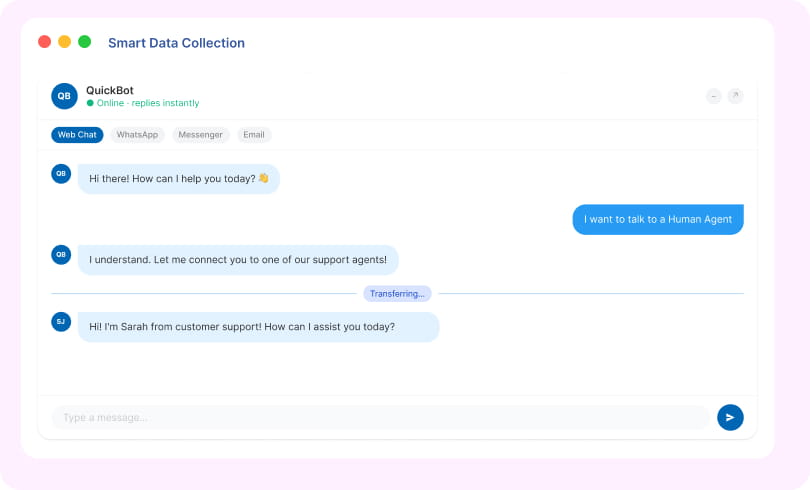Select the Messenger channel tab
810x490 pixels.
point(200,135)
